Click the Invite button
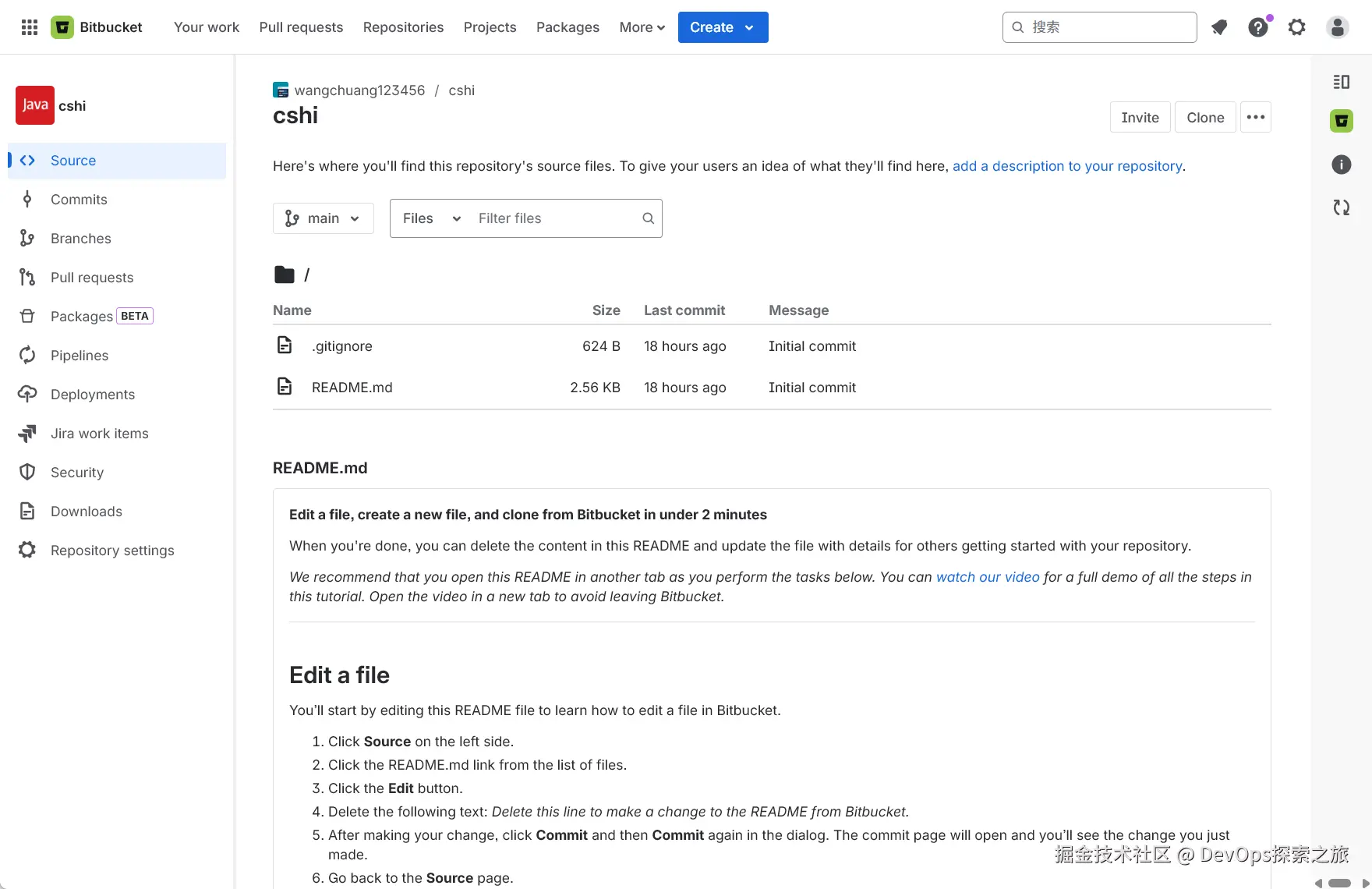 tap(1140, 118)
